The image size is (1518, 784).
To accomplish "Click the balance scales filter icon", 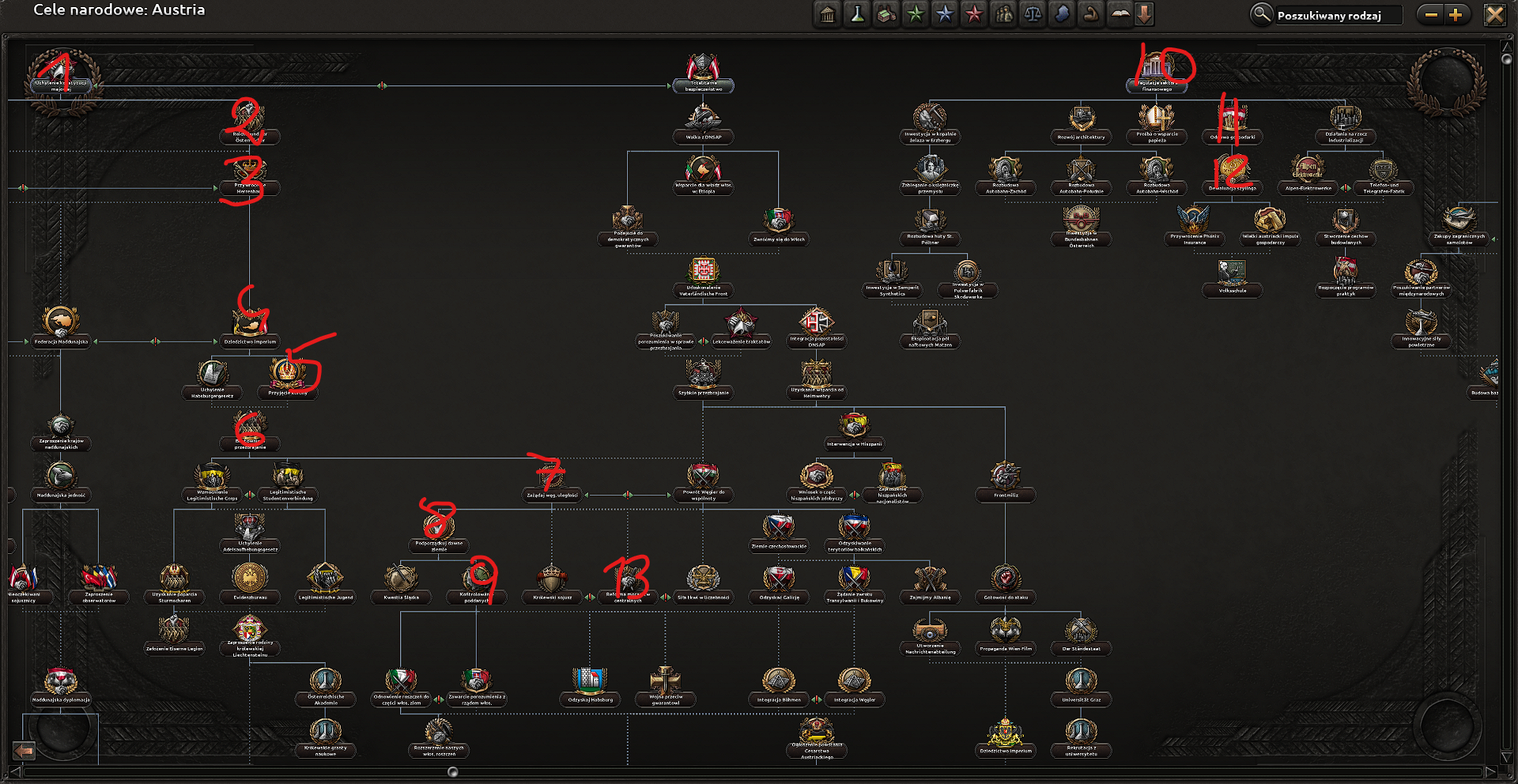I will coord(1033,14).
